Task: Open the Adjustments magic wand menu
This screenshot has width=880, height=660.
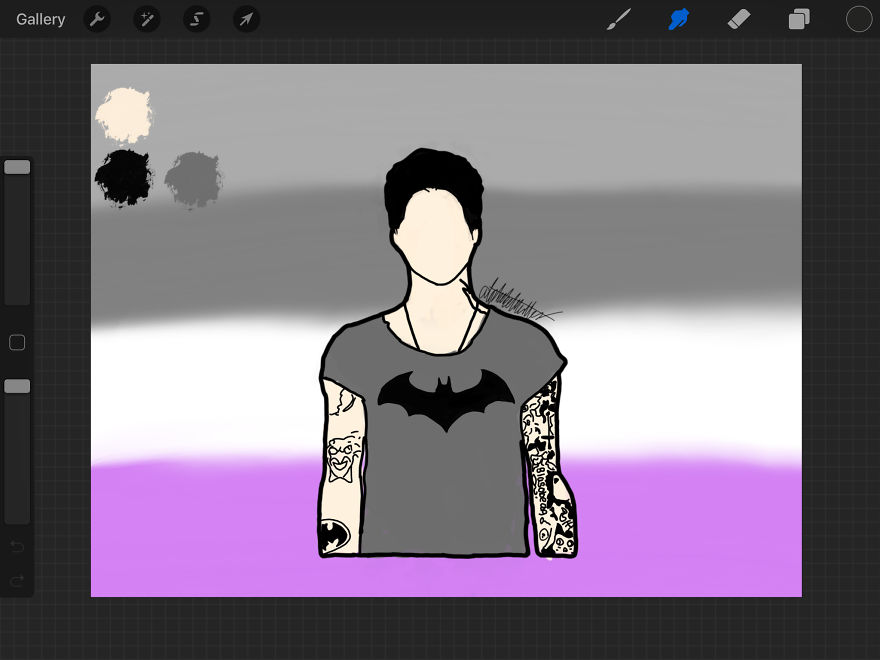Action: (x=147, y=19)
